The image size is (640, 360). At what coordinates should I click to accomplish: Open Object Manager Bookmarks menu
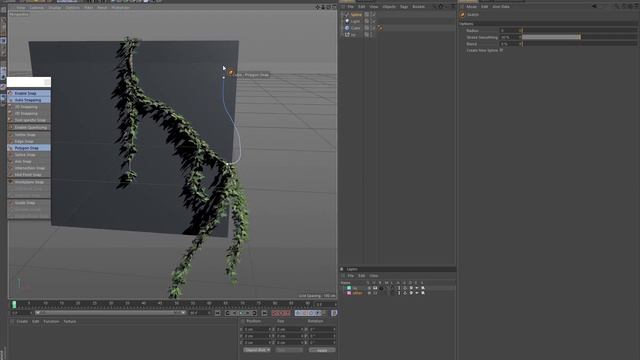tap(418, 7)
